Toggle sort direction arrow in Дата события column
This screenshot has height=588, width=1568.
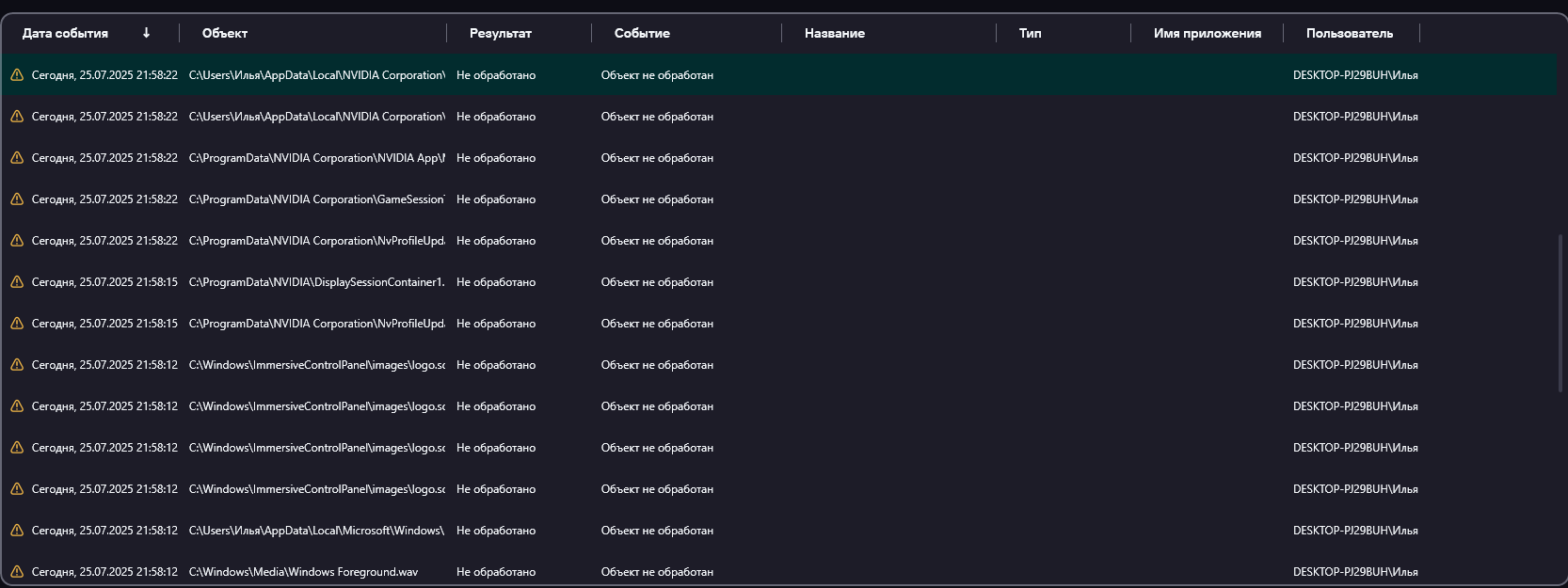pyautogui.click(x=146, y=33)
